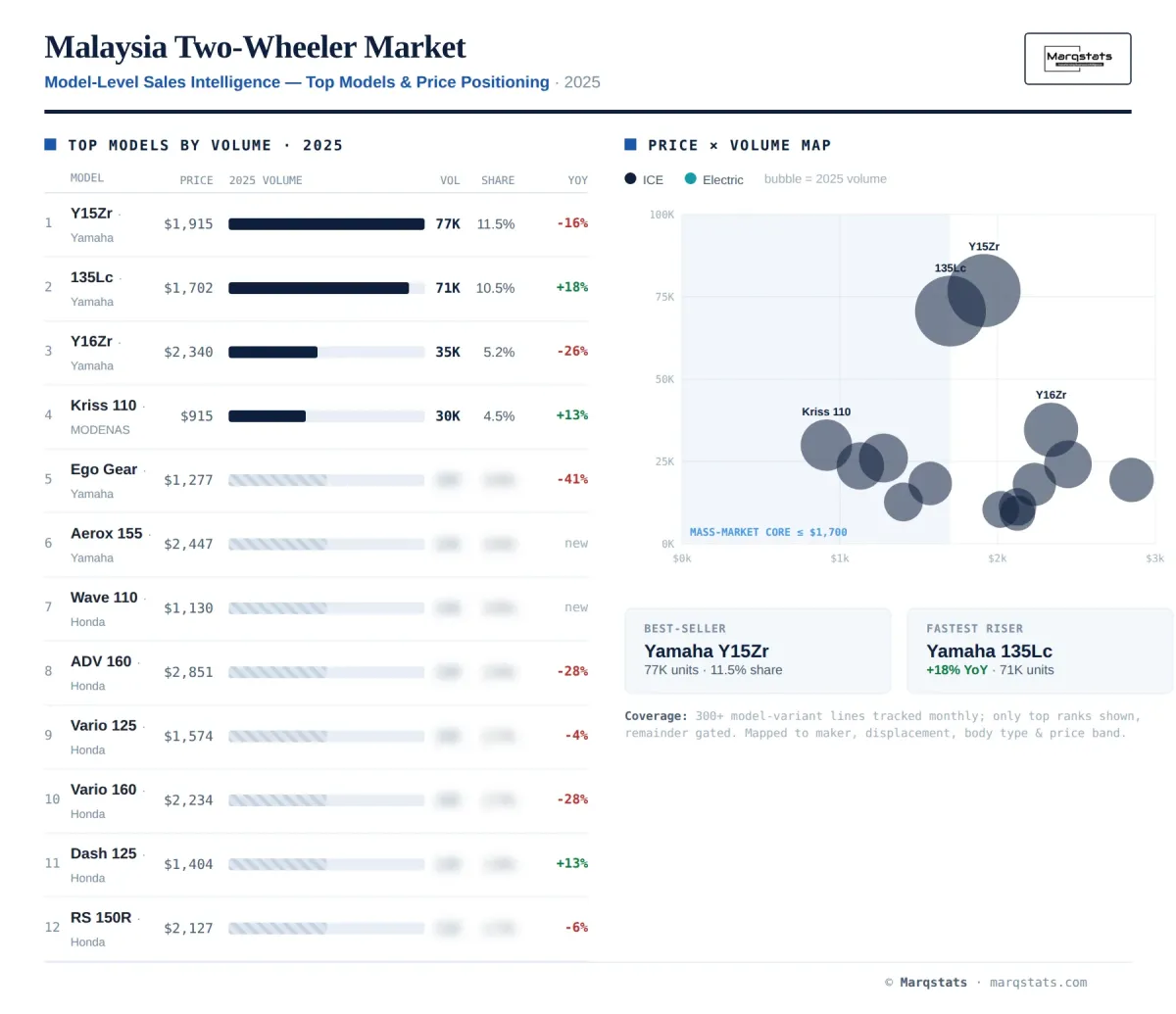Click the Y16Zr model name in row 3
This screenshot has width=1176, height=1014.
pyautogui.click(x=91, y=341)
